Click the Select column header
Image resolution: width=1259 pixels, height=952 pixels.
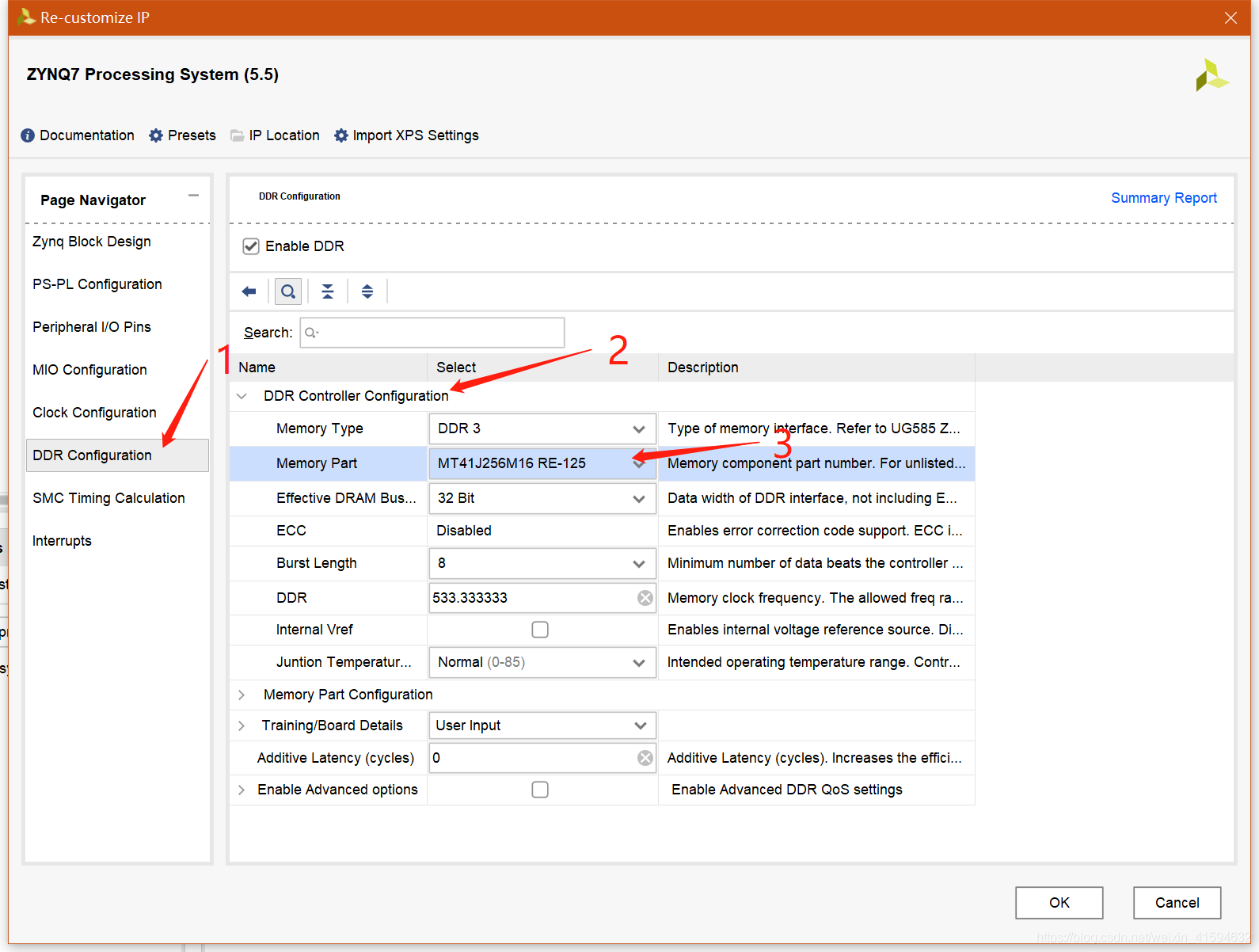tap(542, 367)
